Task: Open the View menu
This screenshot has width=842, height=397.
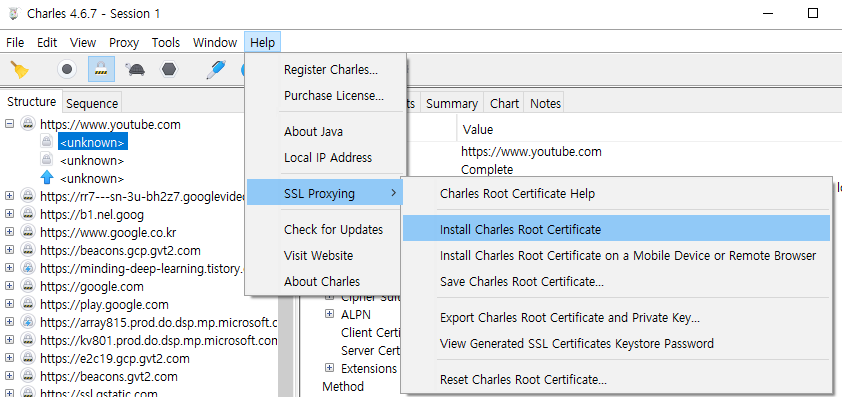Action: click(x=83, y=42)
